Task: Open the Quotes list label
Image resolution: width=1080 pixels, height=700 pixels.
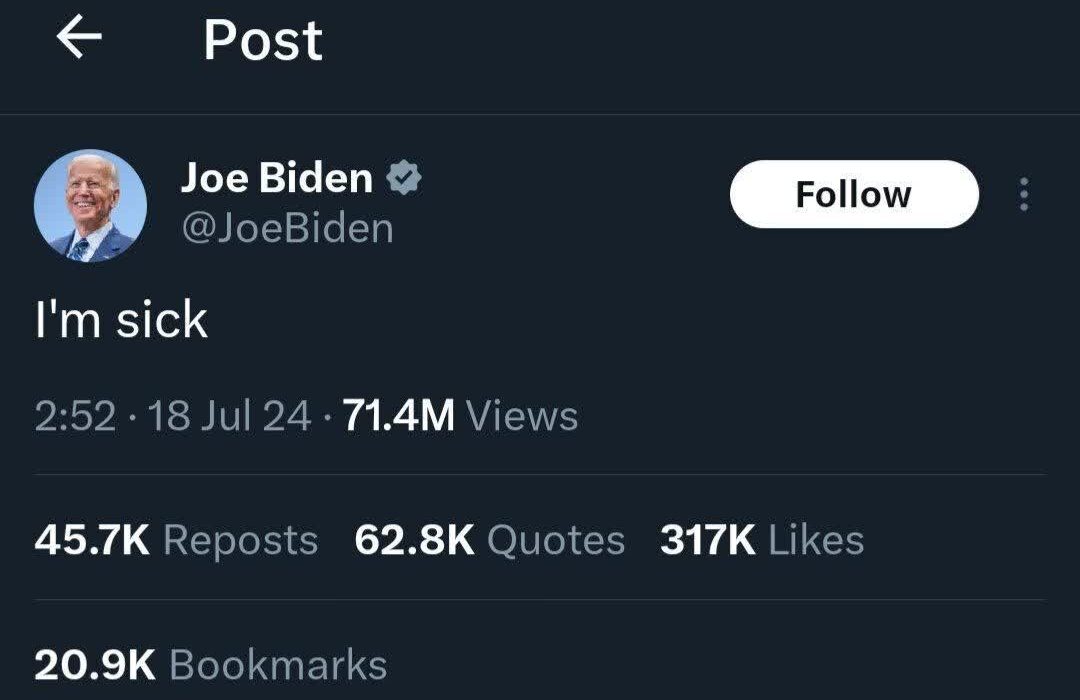Action: [557, 540]
